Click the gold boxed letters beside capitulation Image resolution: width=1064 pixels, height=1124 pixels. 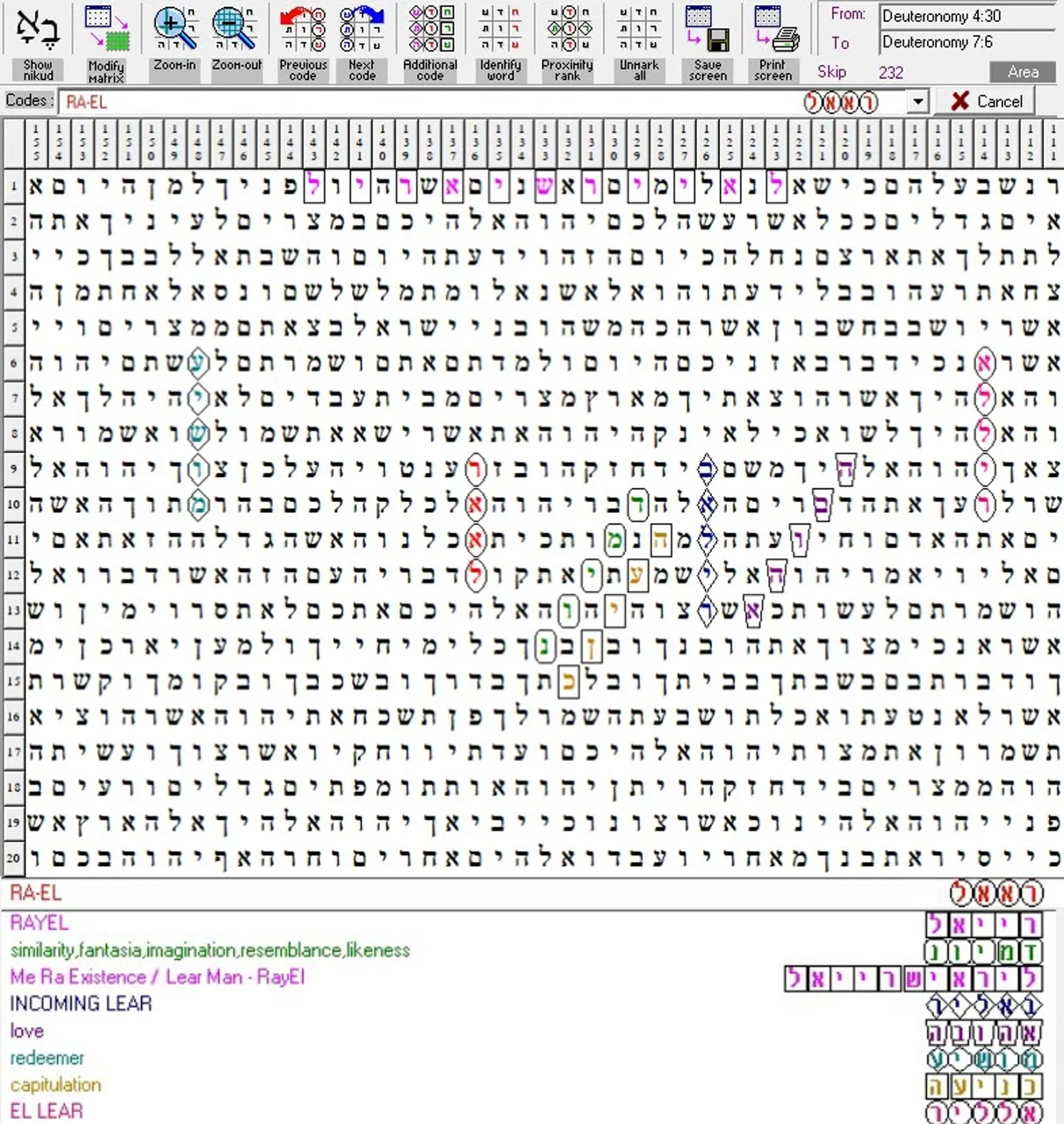[x=985, y=1086]
